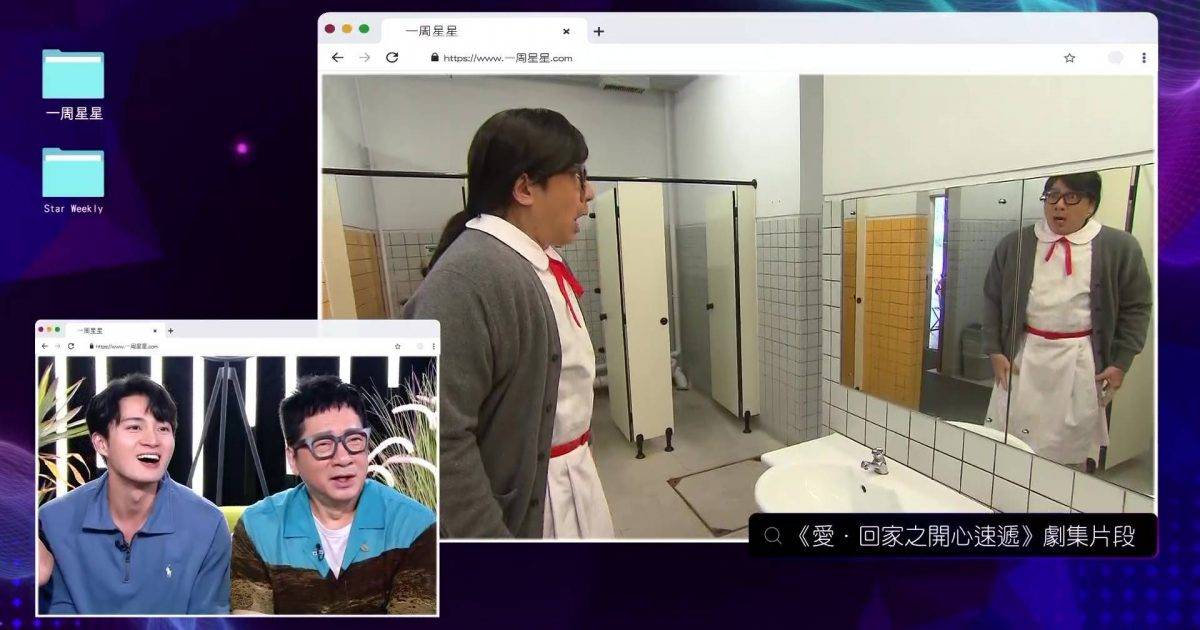Click forward arrow in small browser window
The height and width of the screenshot is (630, 1200).
click(x=58, y=346)
